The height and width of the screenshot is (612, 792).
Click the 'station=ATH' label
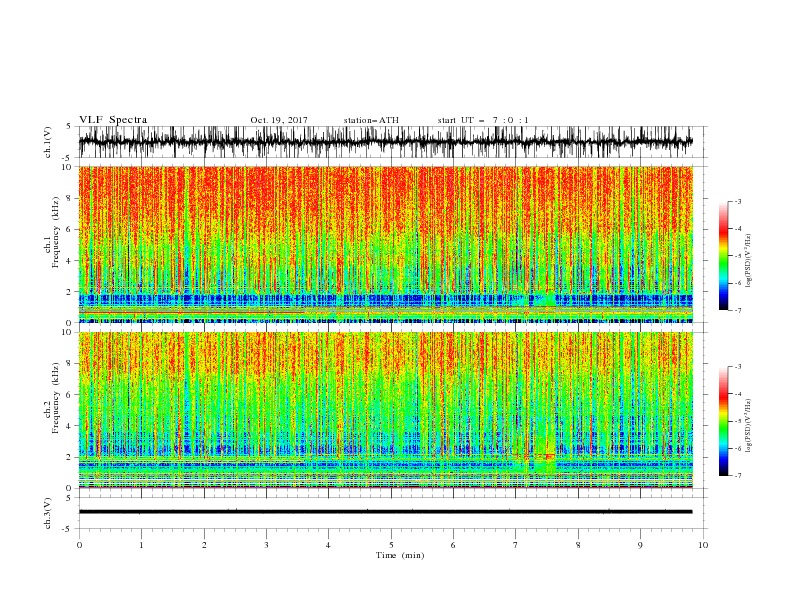click(x=371, y=120)
